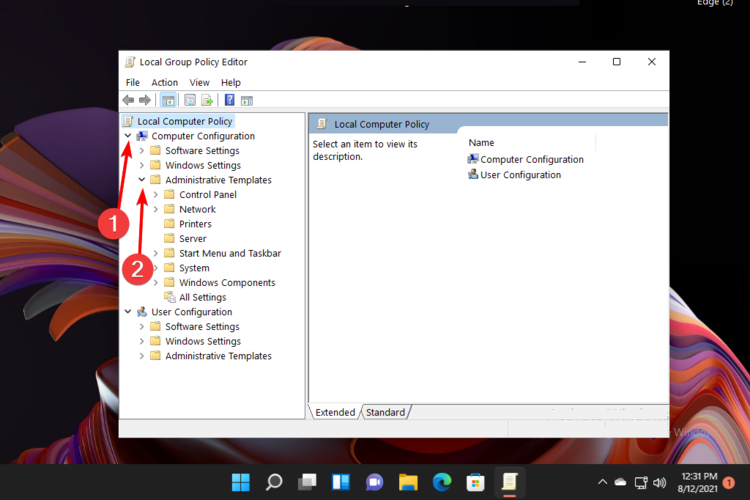Click the OneDrive cloud tray icon

[x=620, y=482]
